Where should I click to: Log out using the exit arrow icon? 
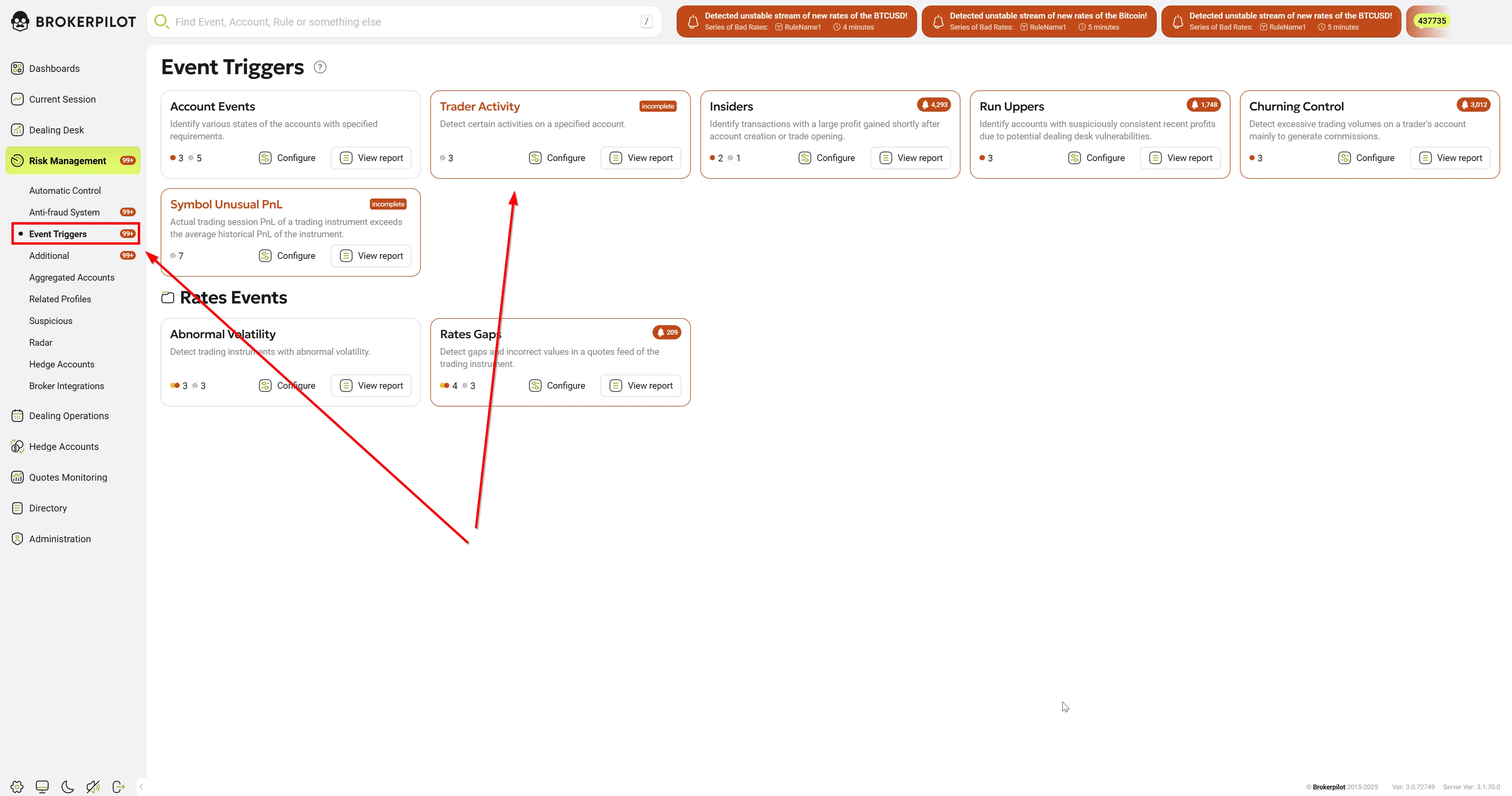(x=118, y=787)
